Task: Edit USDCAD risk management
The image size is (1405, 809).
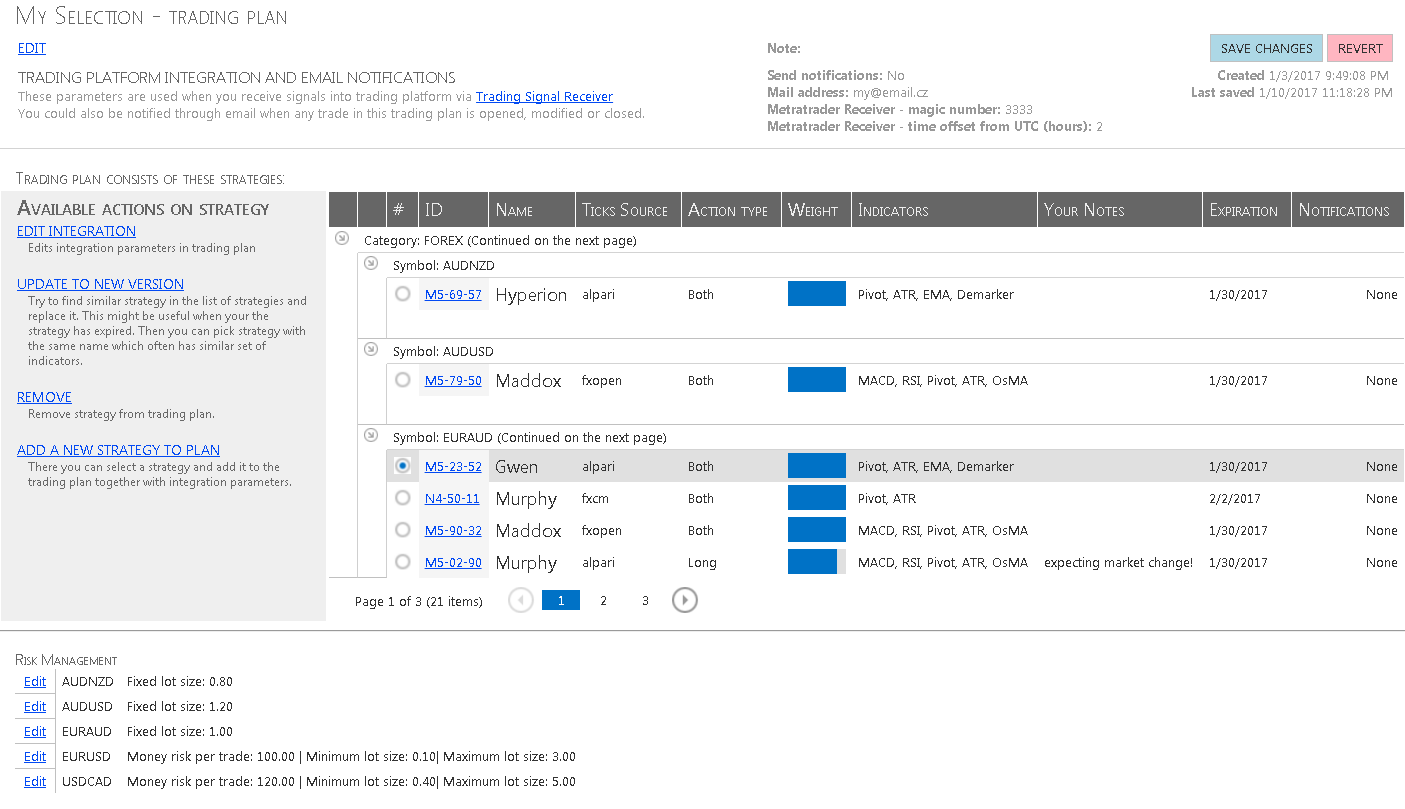Action: 35,782
